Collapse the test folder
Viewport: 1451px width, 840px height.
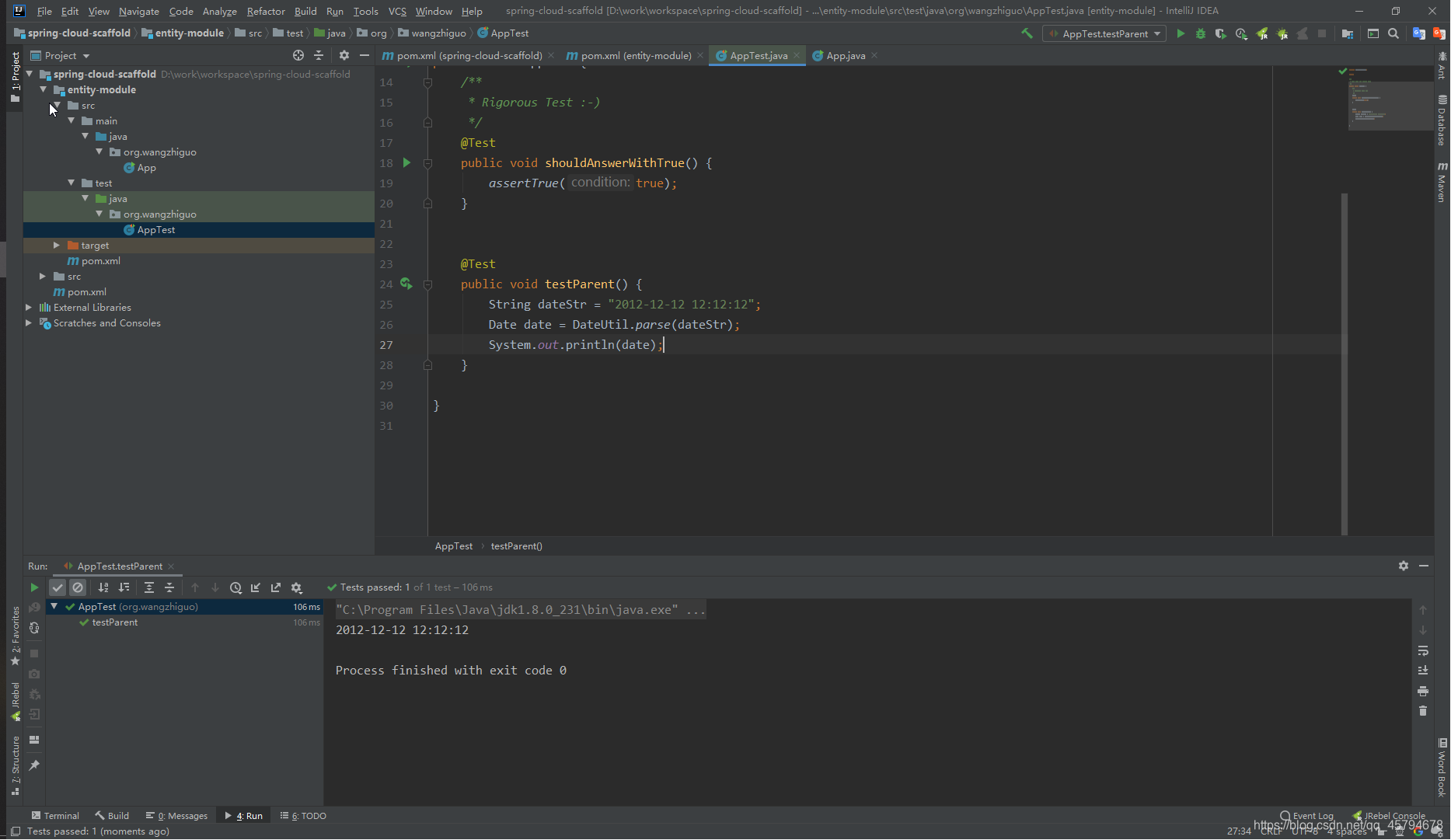(x=72, y=183)
